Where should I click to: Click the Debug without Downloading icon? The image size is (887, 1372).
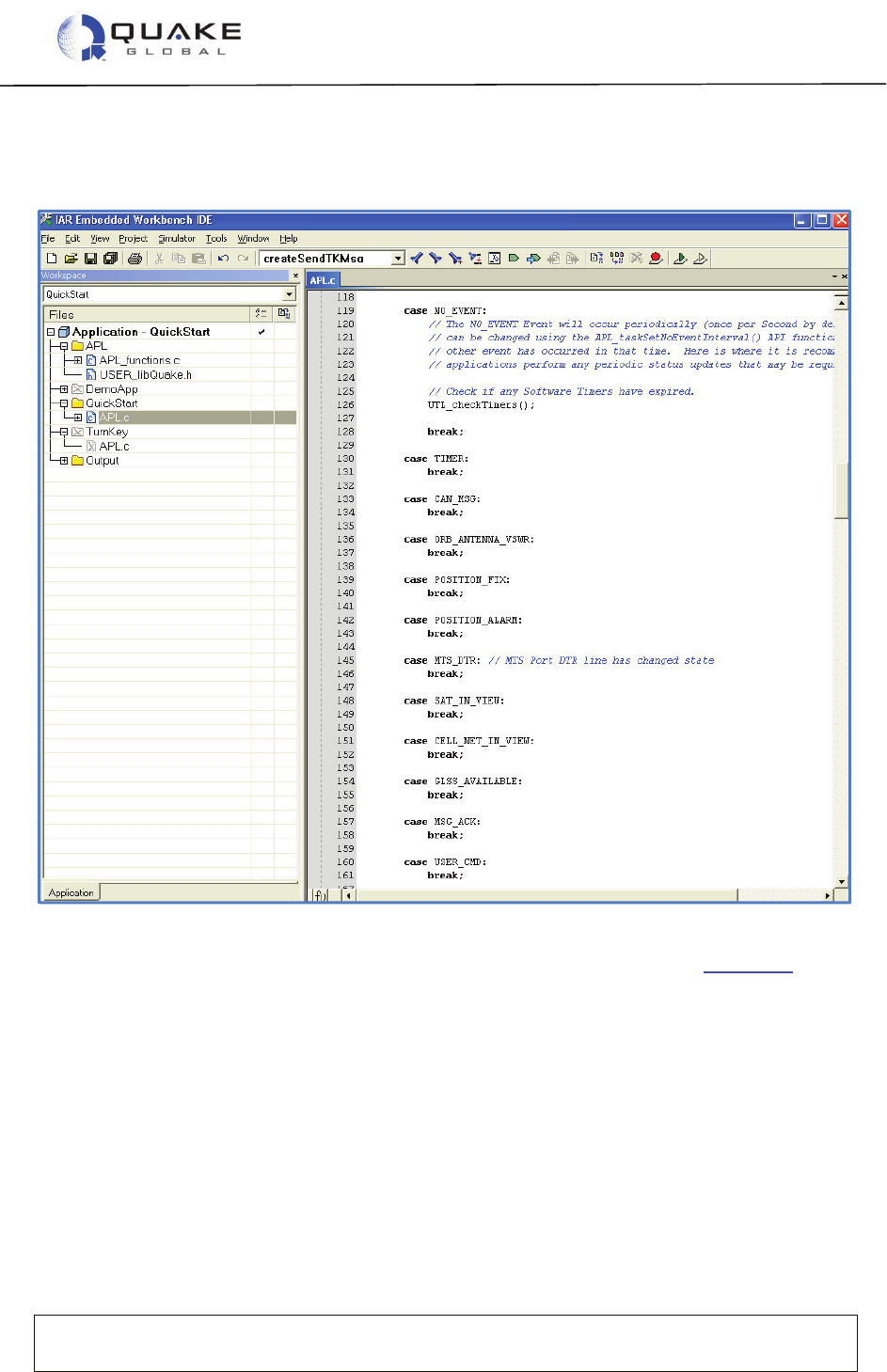pos(701,258)
